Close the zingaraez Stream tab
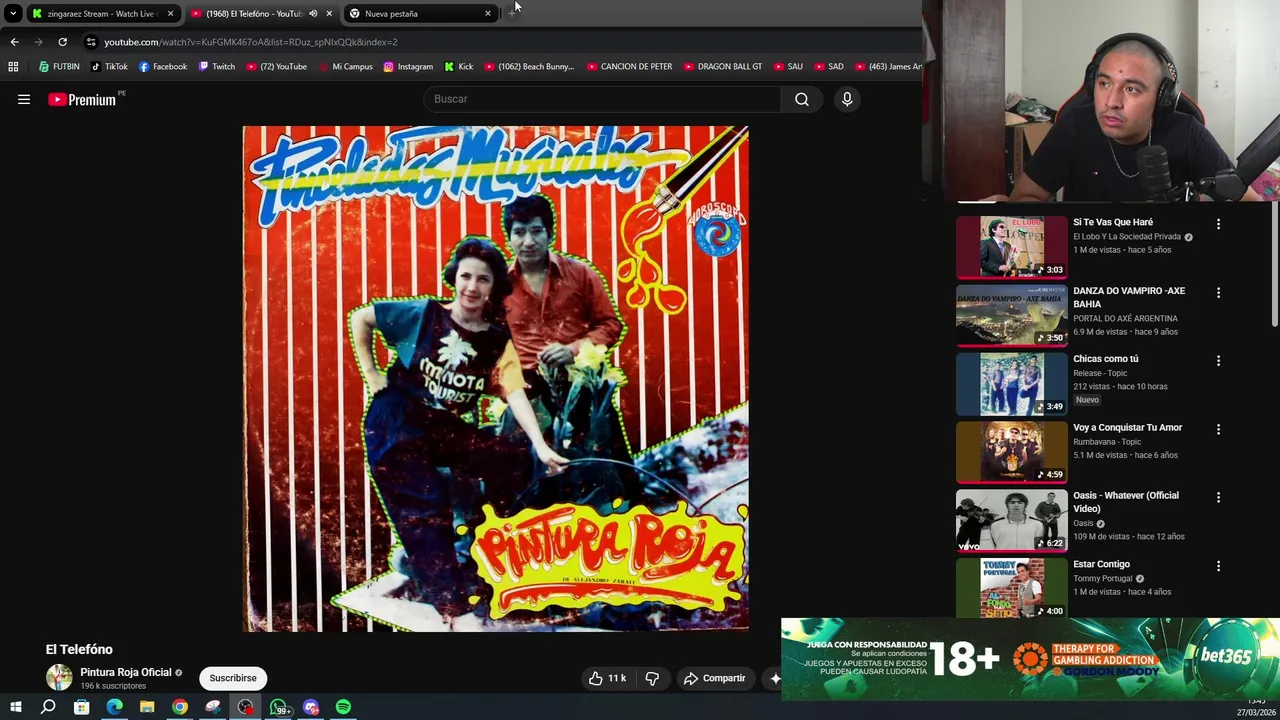The width and height of the screenshot is (1280, 720). pos(170,14)
